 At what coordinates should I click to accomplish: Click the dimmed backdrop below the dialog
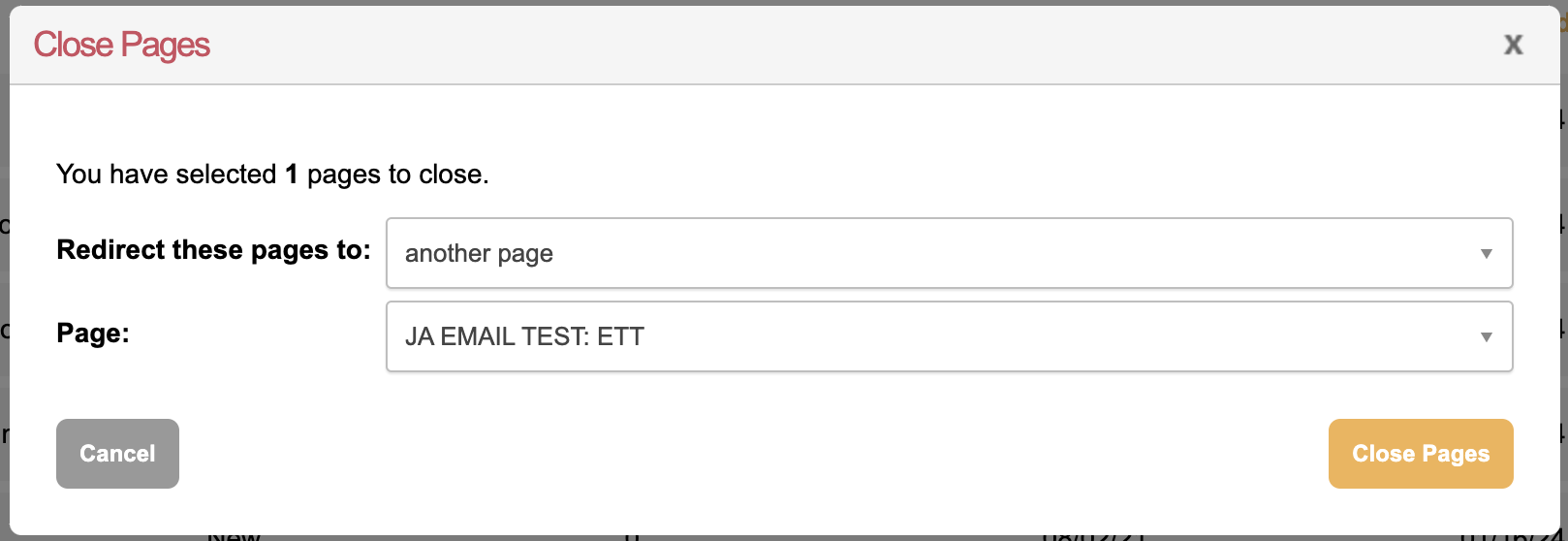click(x=775, y=538)
